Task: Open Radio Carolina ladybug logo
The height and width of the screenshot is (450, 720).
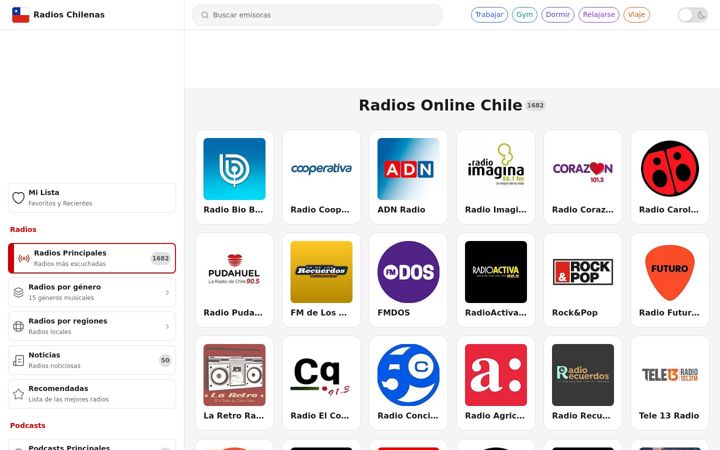Action: click(x=670, y=169)
